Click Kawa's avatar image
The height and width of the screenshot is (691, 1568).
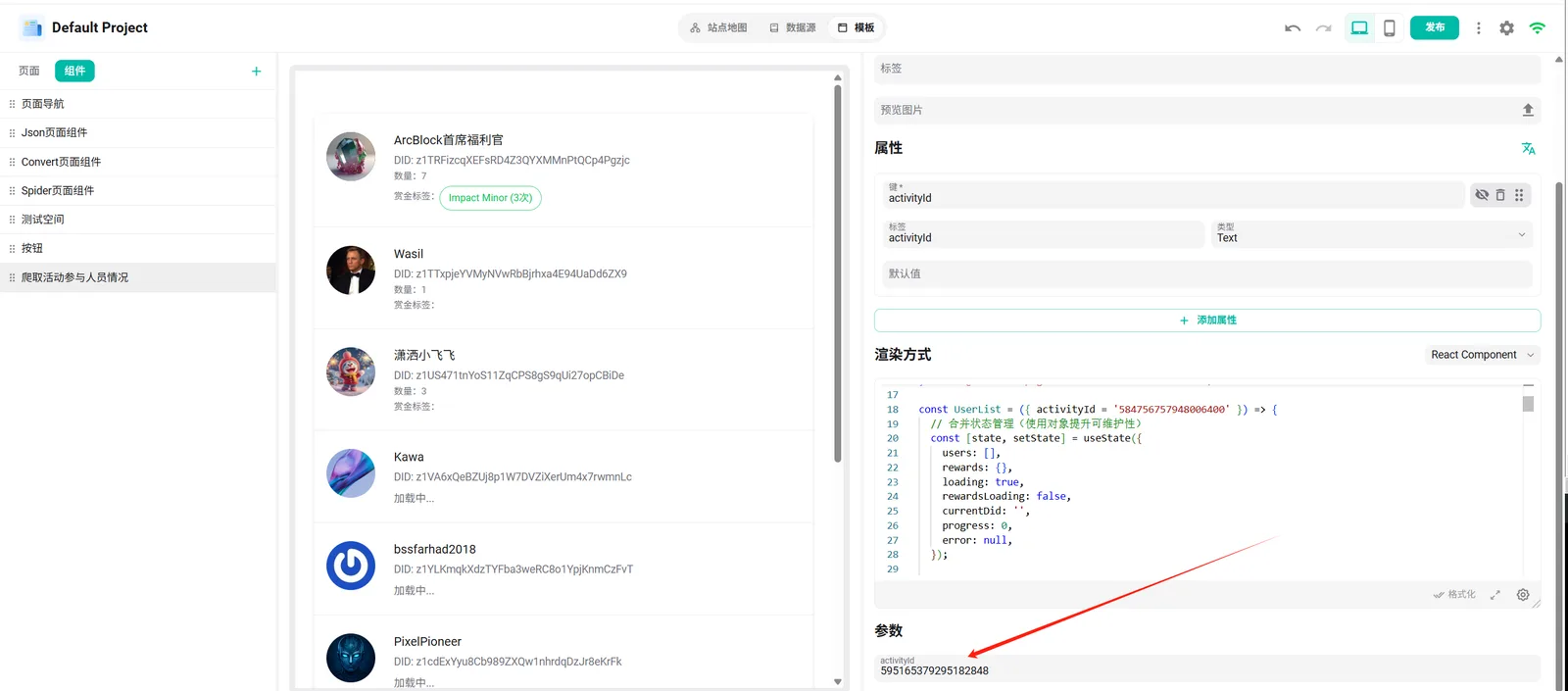351,473
